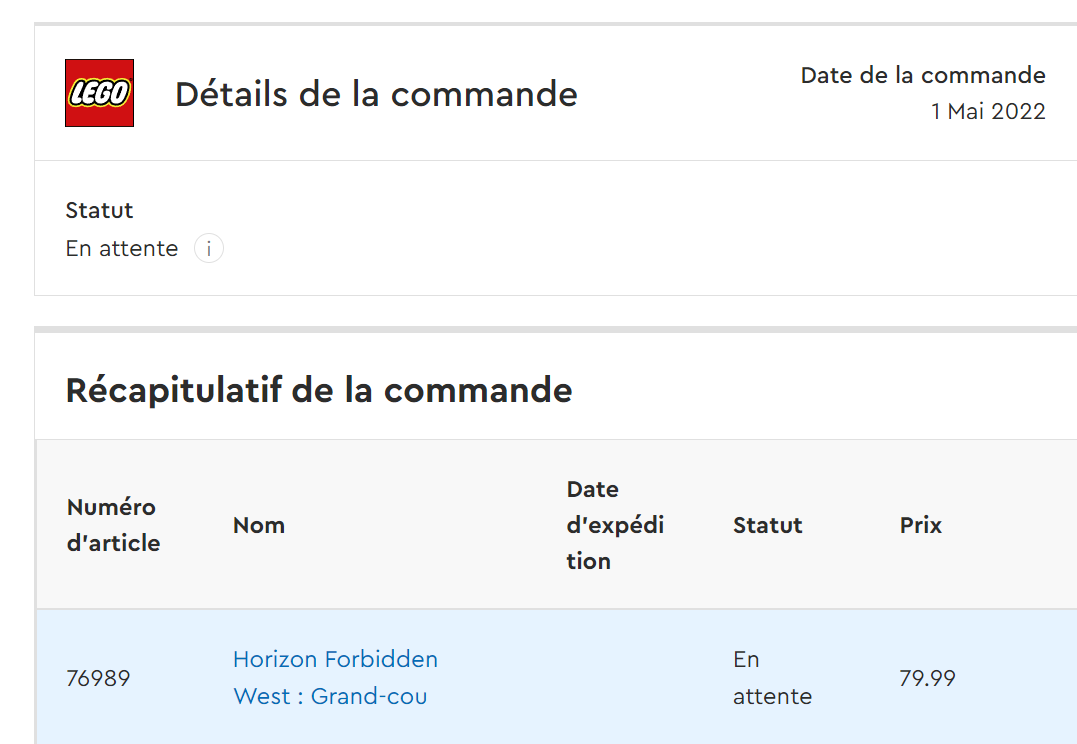
Task: Open the status info icon
Action: click(x=208, y=249)
